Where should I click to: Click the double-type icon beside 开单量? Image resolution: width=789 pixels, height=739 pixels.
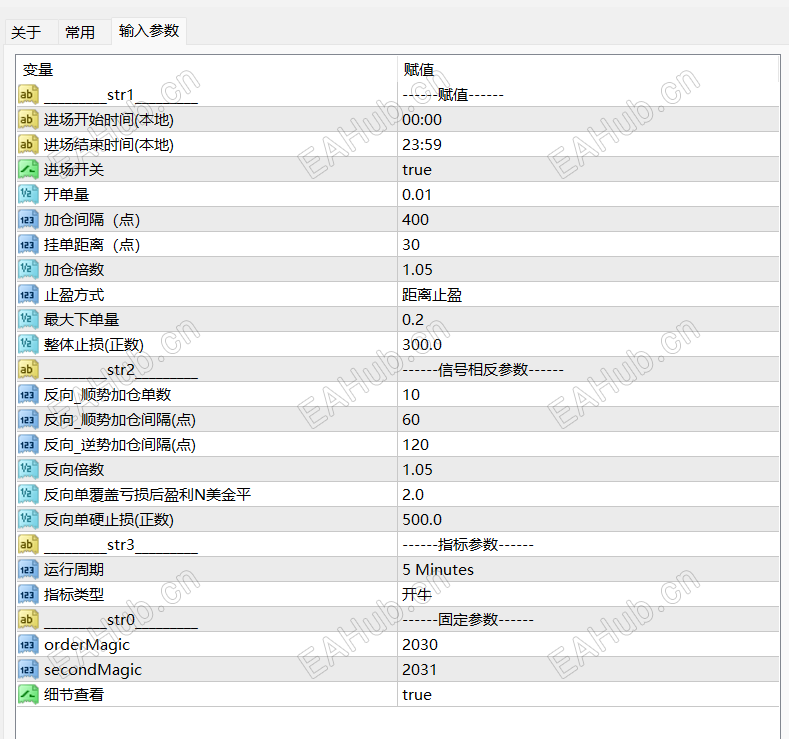point(28,195)
